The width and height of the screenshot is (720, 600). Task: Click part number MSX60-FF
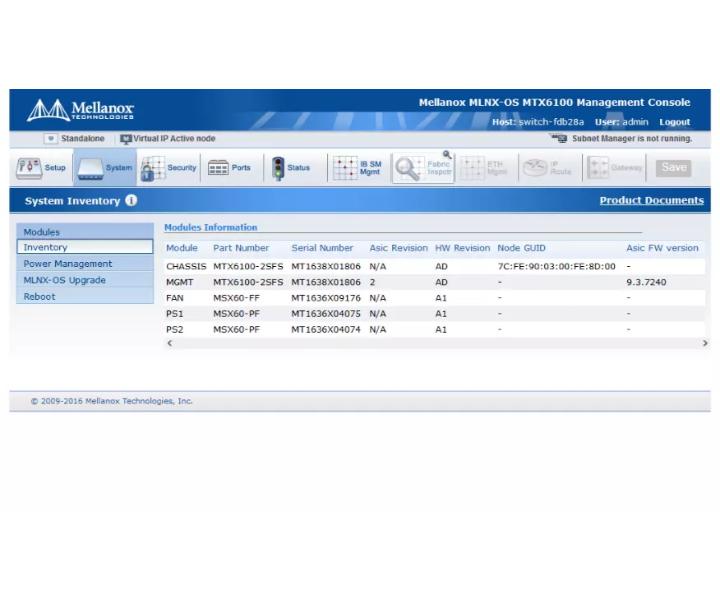[x=236, y=298]
